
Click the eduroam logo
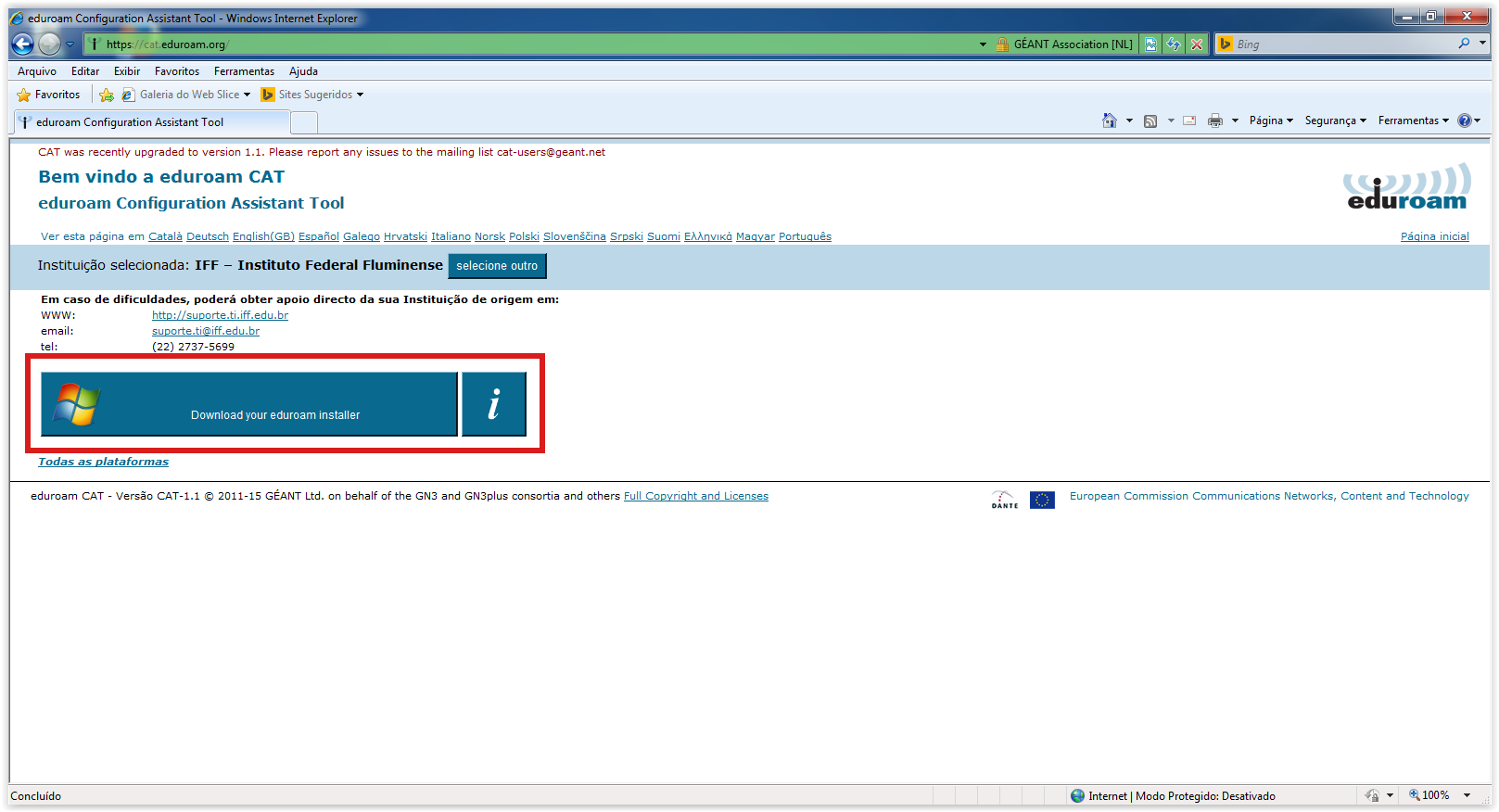tap(1406, 186)
